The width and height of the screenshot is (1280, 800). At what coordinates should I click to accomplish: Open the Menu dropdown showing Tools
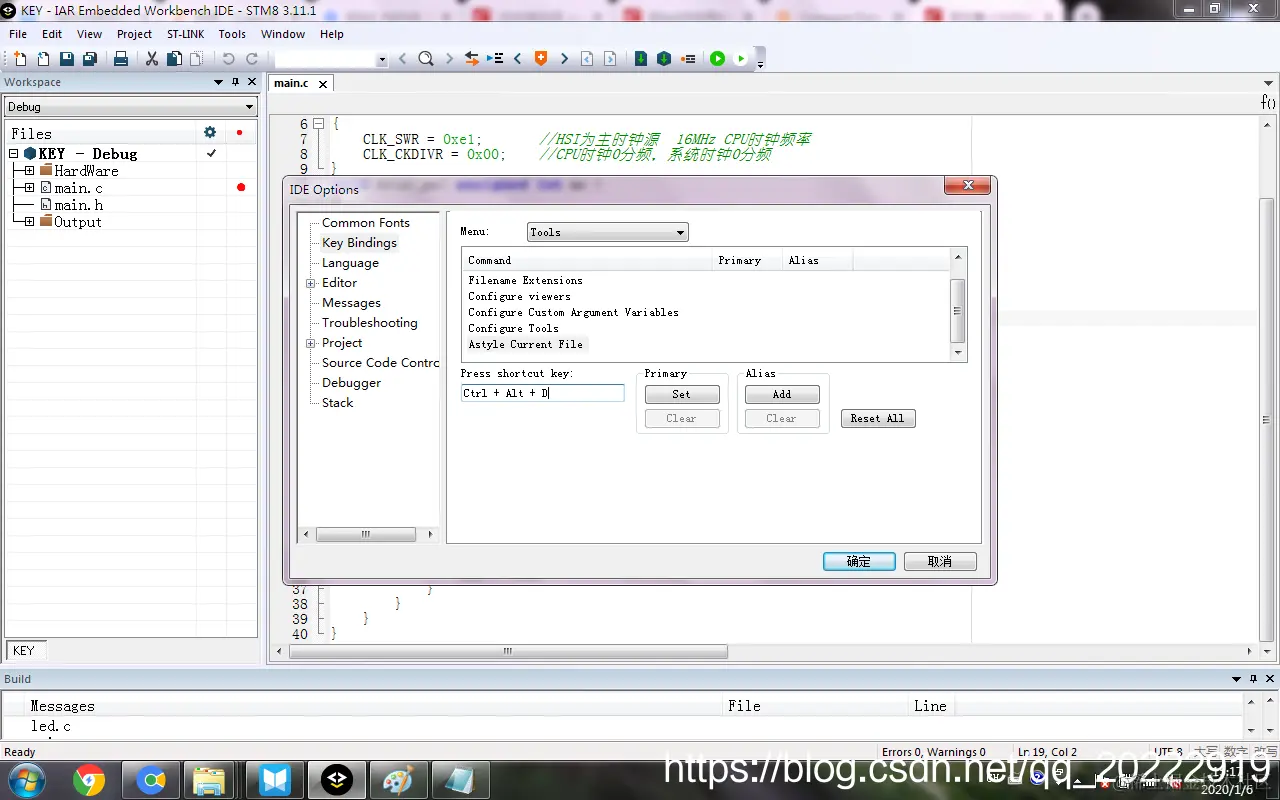[608, 232]
